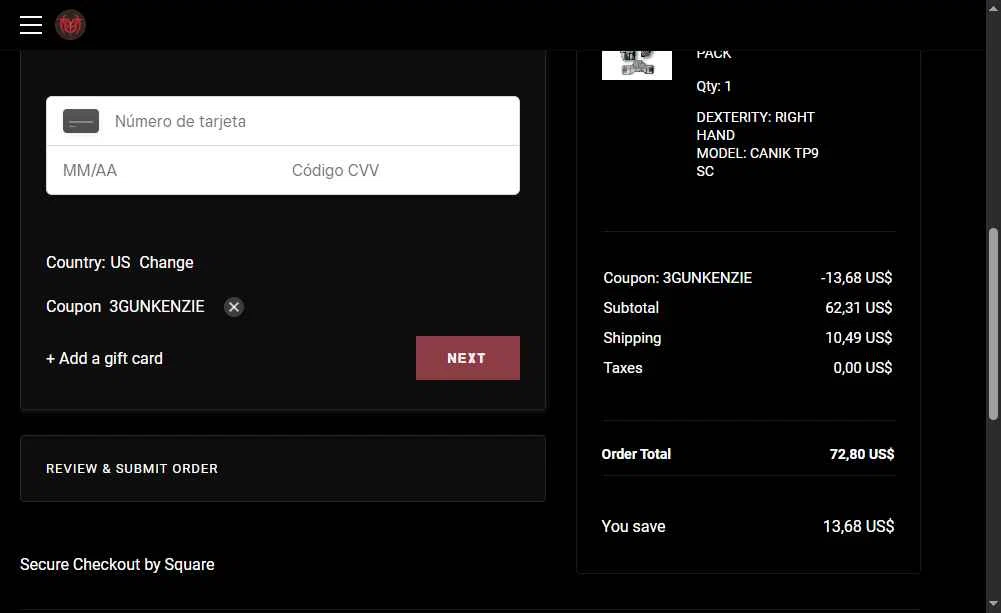Click the You save label
1001x613 pixels.
pyautogui.click(x=633, y=526)
